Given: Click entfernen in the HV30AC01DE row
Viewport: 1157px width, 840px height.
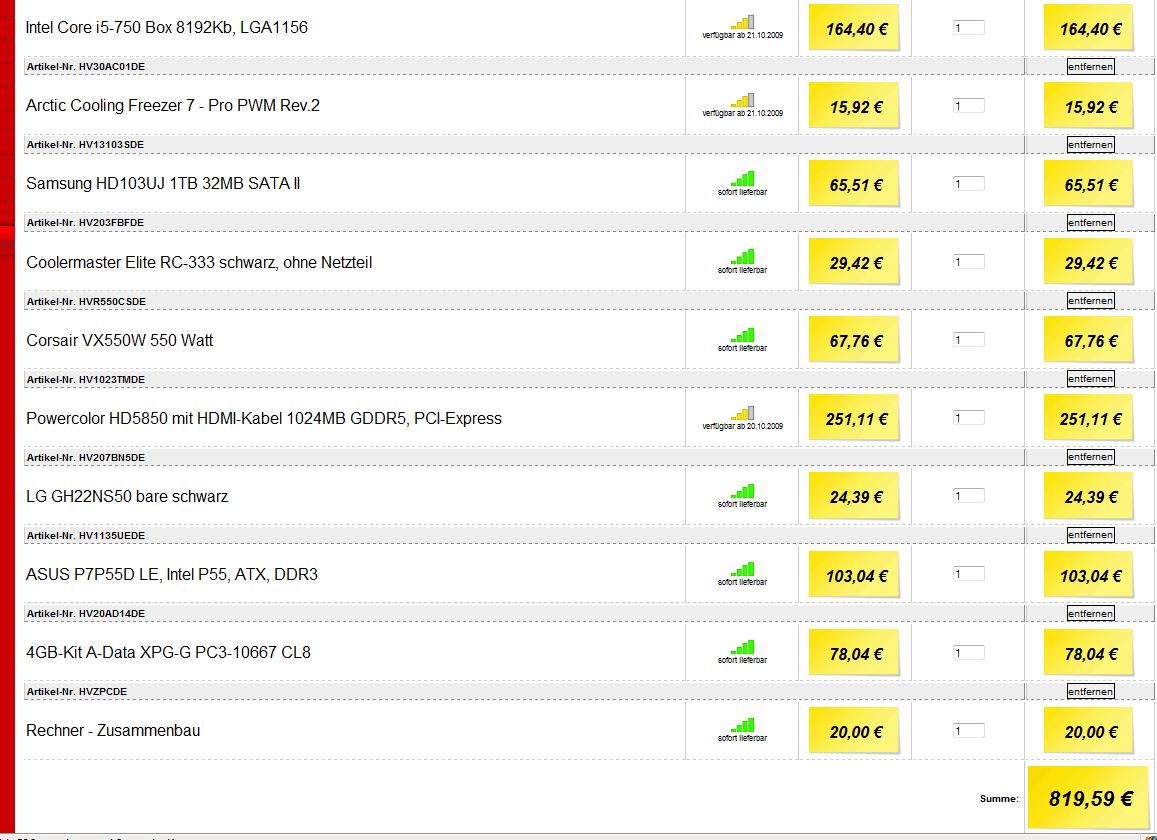Looking at the screenshot, I should (x=1091, y=66).
